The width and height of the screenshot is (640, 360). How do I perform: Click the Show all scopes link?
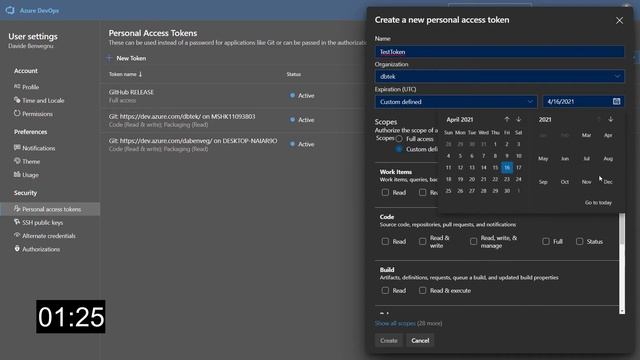coord(395,323)
